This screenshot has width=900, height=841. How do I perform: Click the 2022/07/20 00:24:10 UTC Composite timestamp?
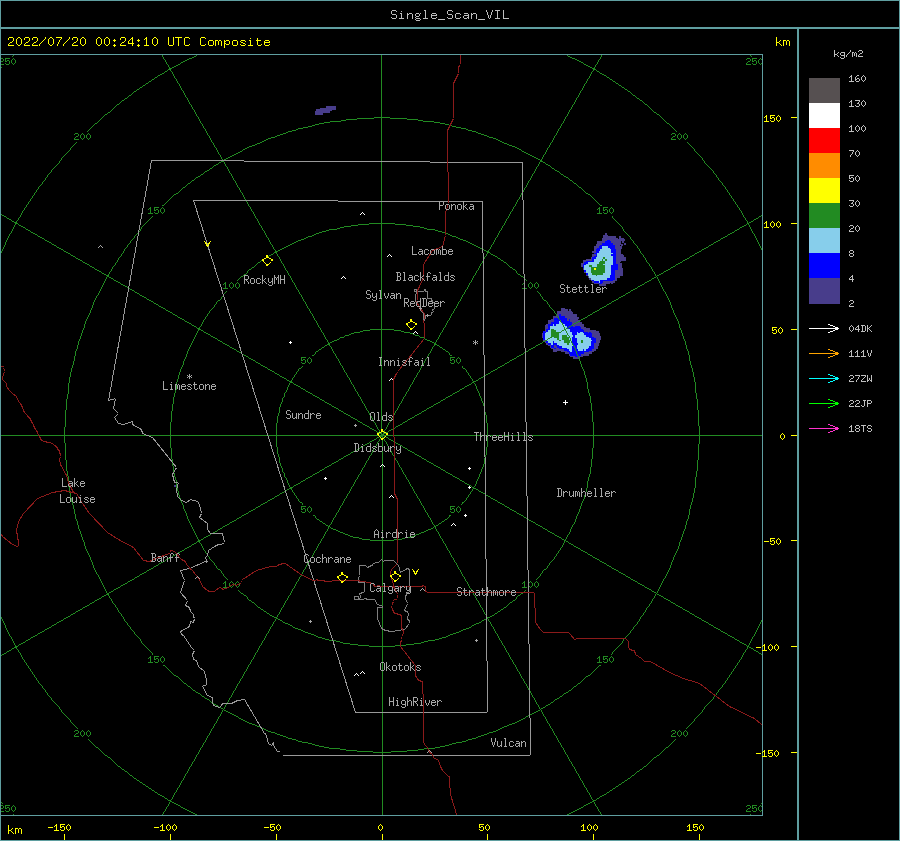138,42
